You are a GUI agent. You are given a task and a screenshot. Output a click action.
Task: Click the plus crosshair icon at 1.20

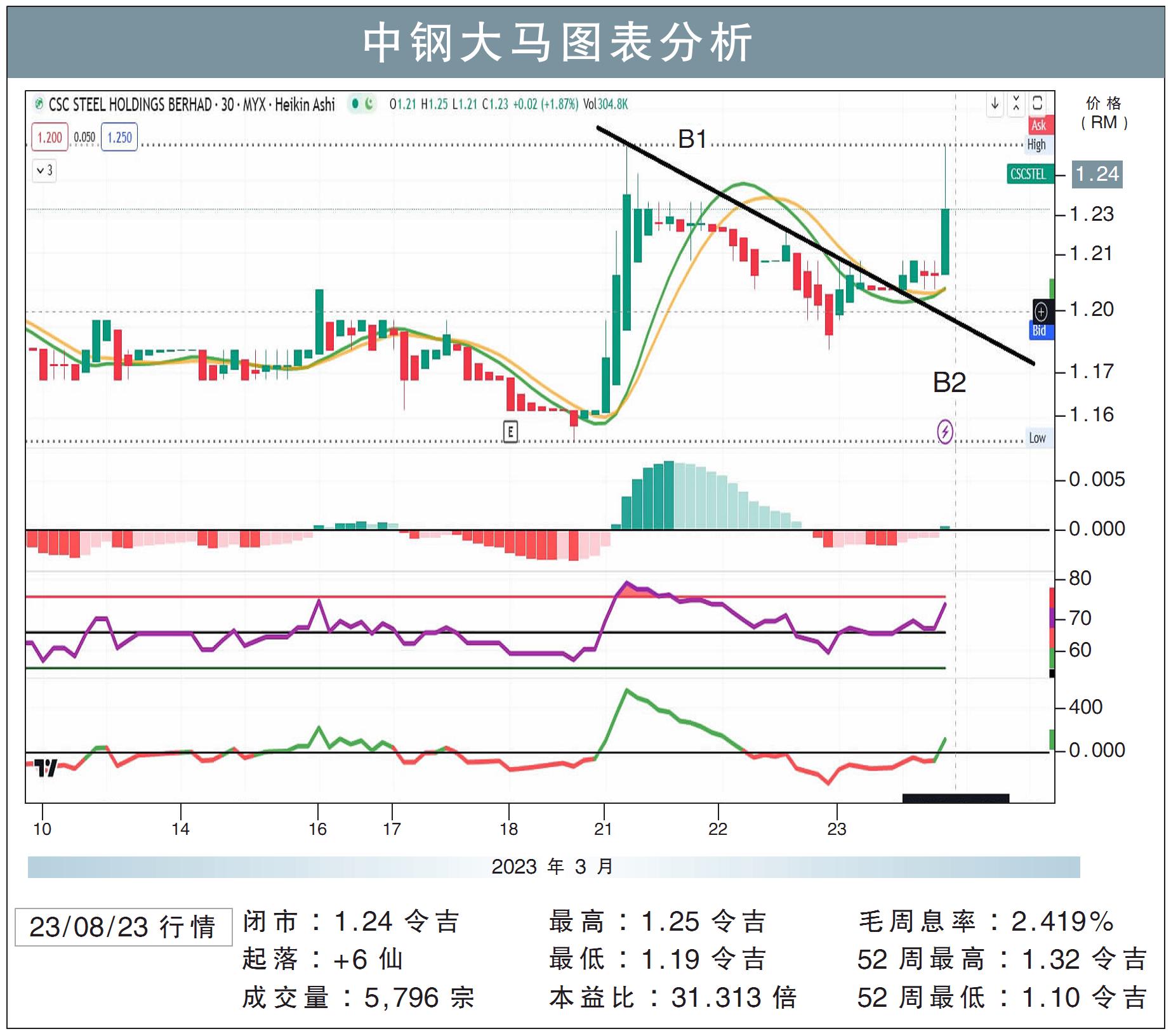tap(1041, 311)
